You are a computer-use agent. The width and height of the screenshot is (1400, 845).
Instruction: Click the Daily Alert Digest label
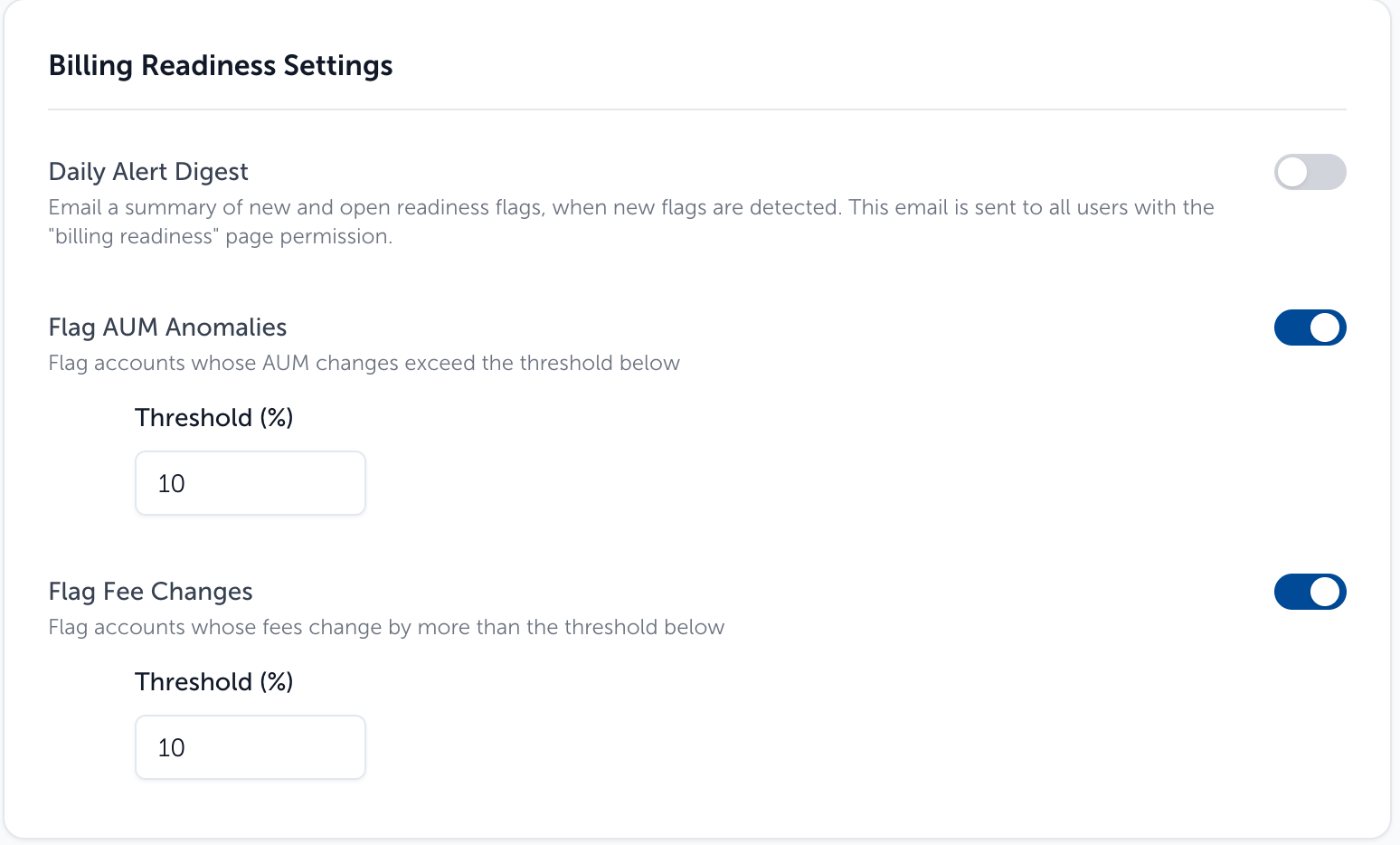tap(148, 172)
